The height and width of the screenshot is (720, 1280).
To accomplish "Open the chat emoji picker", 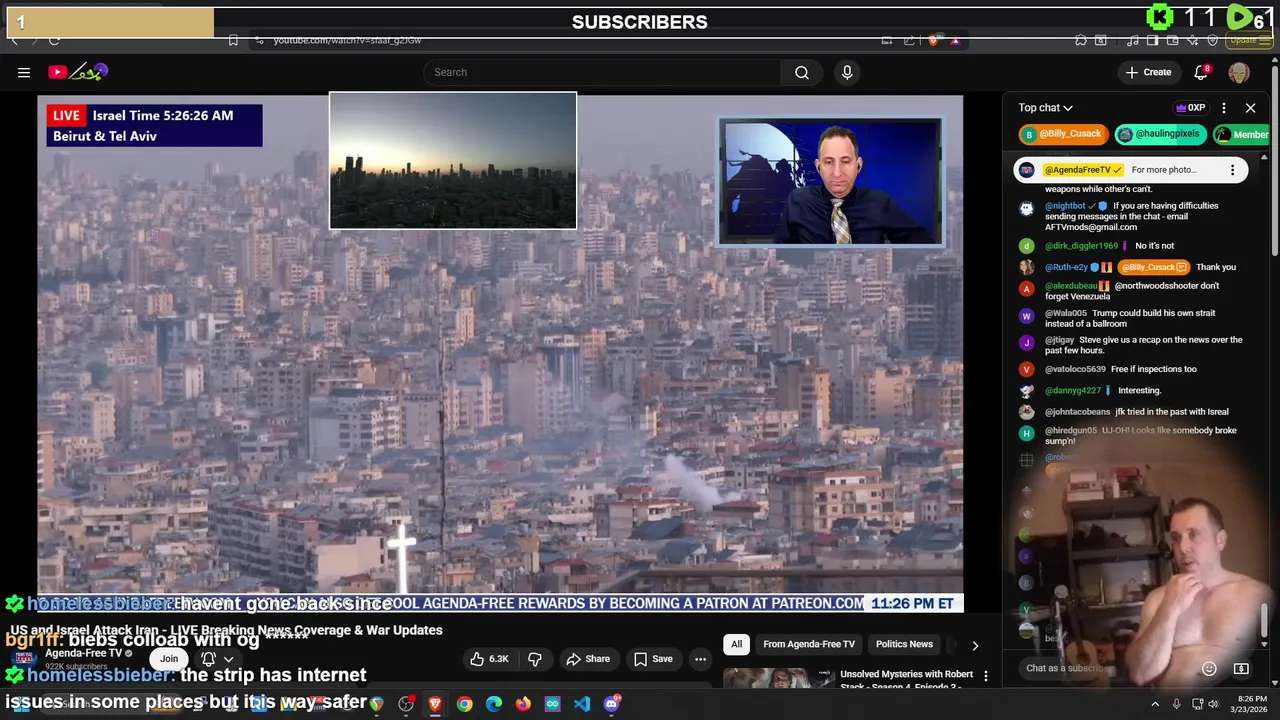I will tap(1209, 668).
